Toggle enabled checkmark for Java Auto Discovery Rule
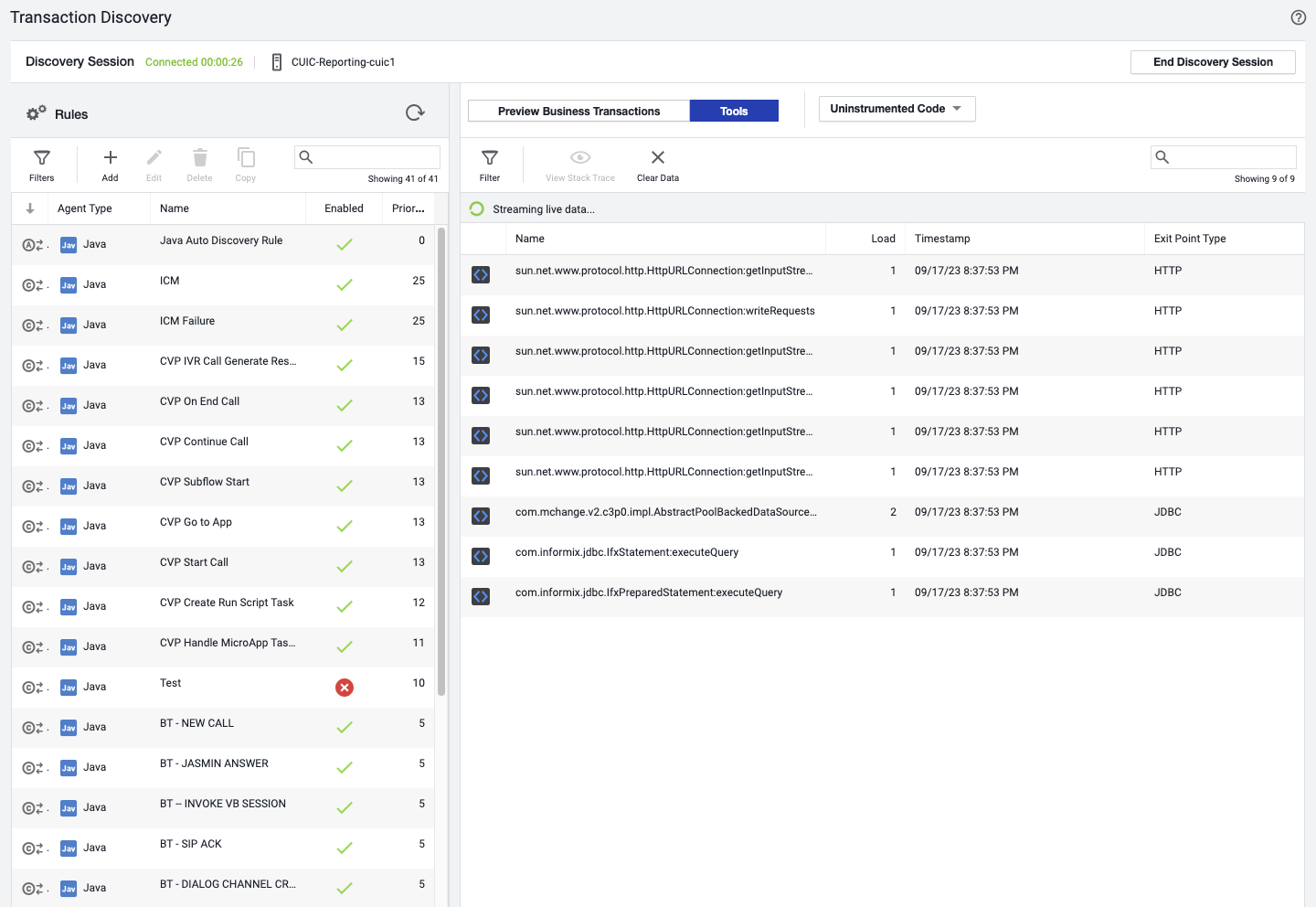Image resolution: width=1316 pixels, height=907 pixels. [x=345, y=245]
